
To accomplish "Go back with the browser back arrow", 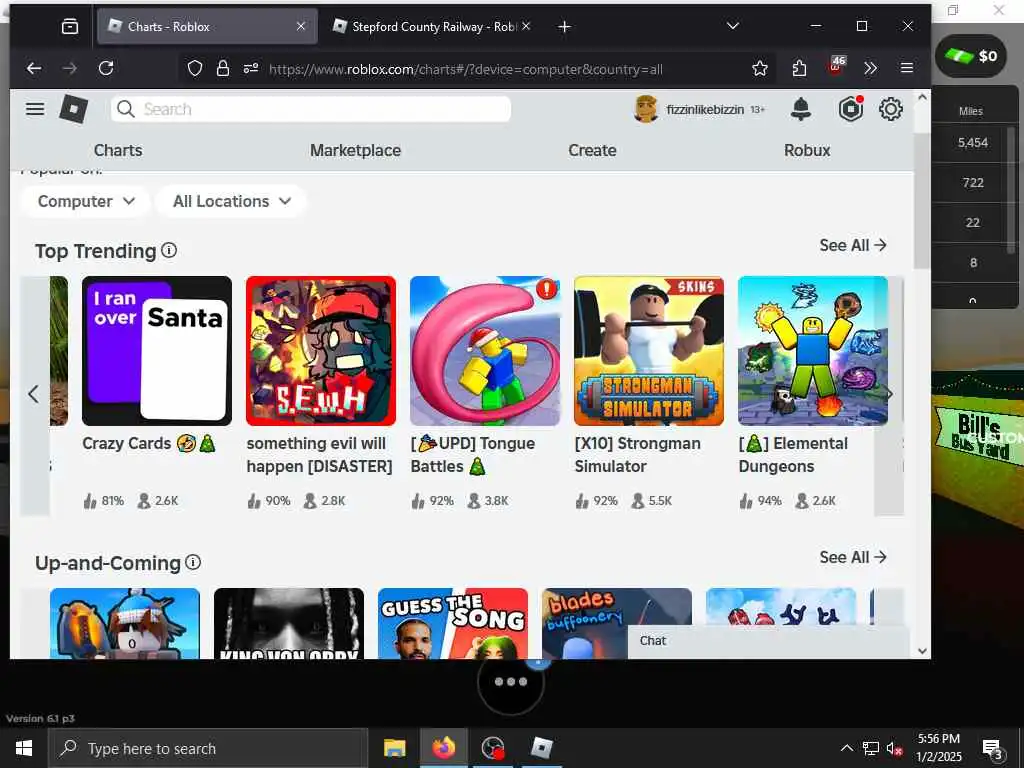I will coord(34,68).
